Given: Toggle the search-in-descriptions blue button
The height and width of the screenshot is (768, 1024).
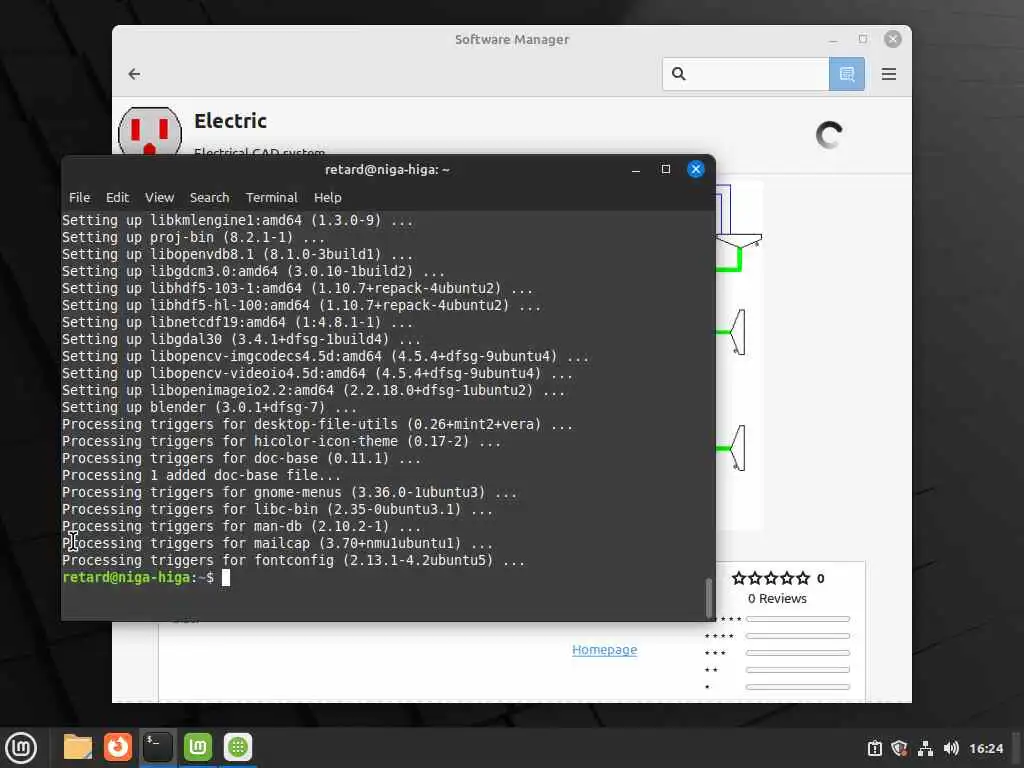Looking at the screenshot, I should tap(846, 74).
